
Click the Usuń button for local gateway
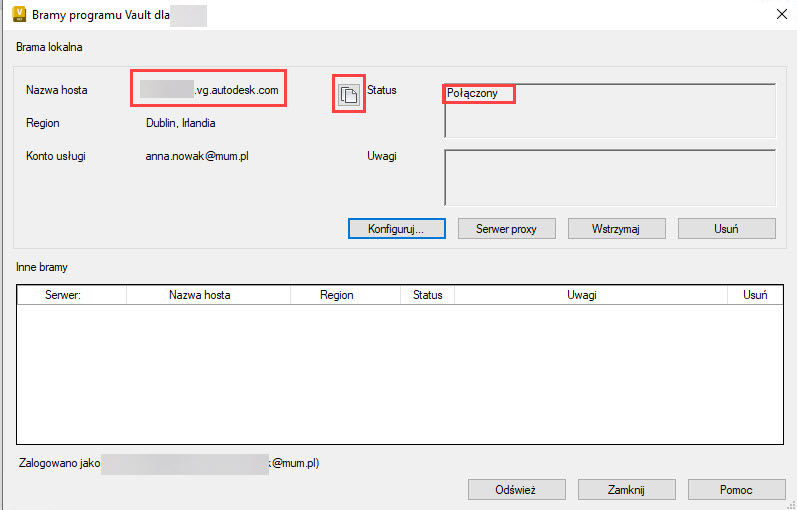(x=726, y=229)
